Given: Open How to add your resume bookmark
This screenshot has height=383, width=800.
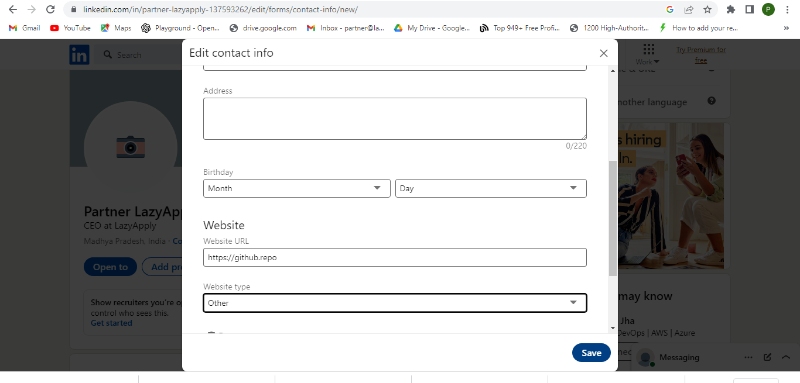Looking at the screenshot, I should 698,28.
